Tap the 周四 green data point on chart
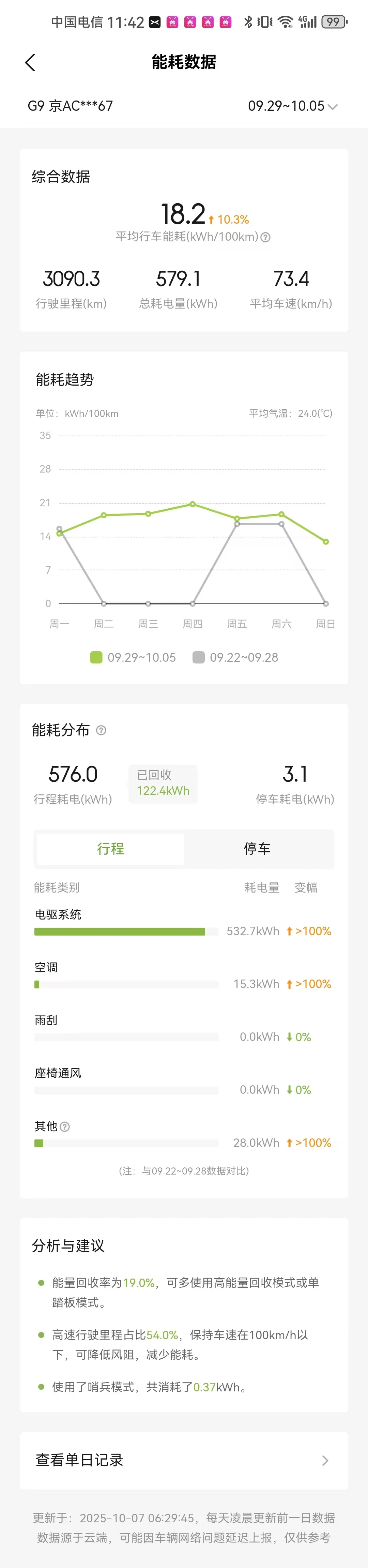Viewport: 368px width, 1568px height. click(193, 504)
